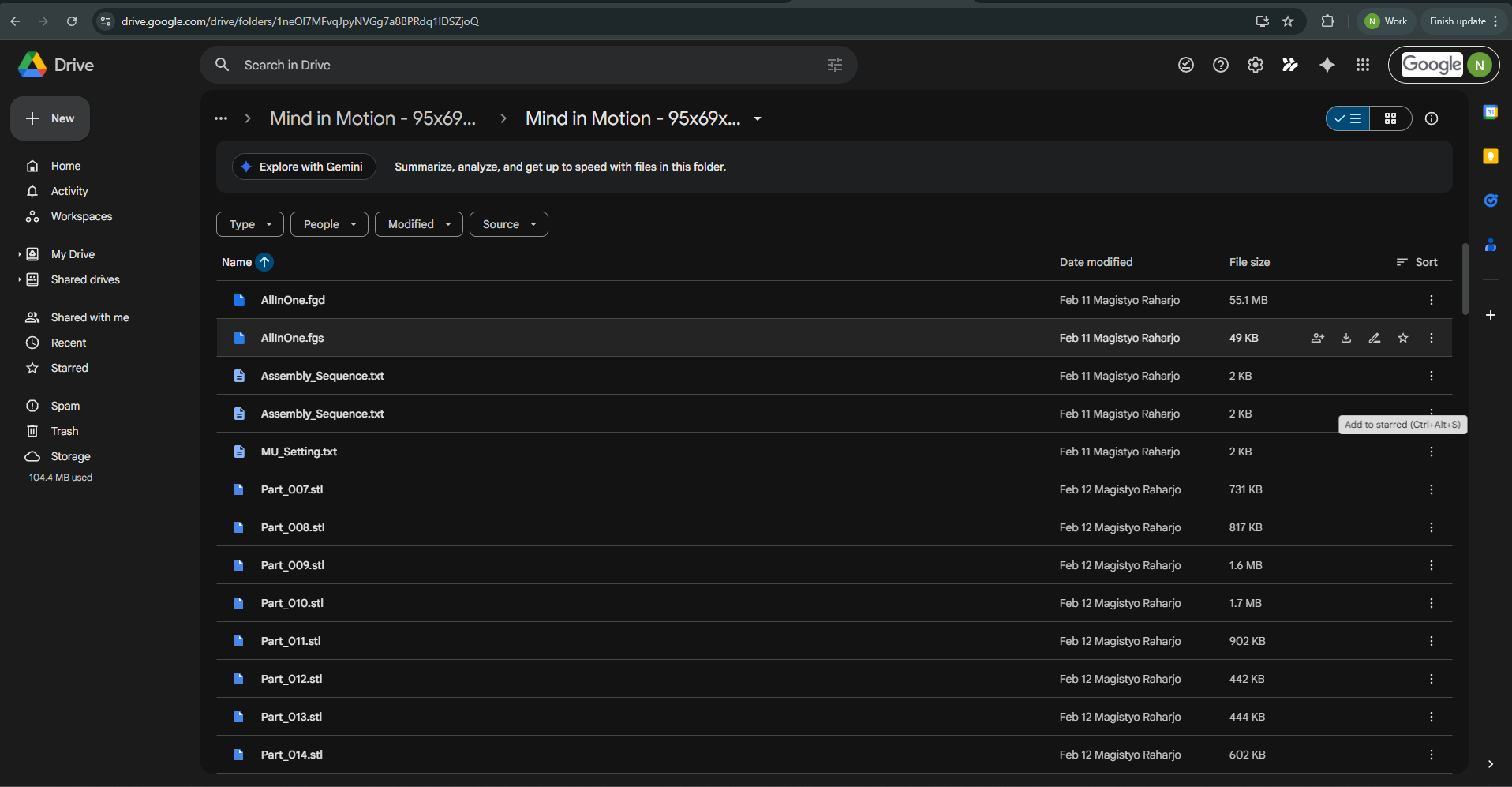
Task: Open the Modified filter dropdown
Action: coord(418,224)
